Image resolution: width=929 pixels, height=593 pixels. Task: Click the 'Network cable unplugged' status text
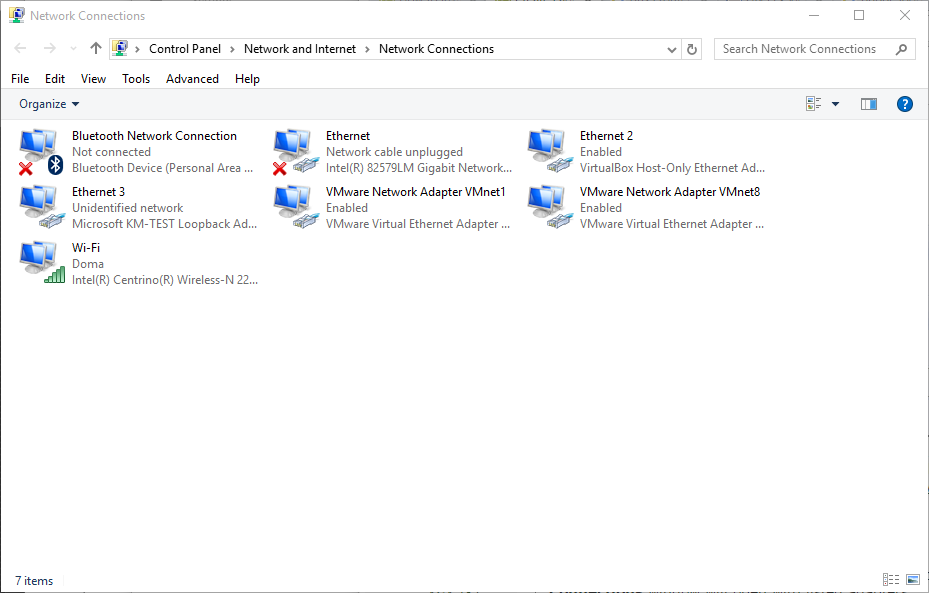(394, 152)
